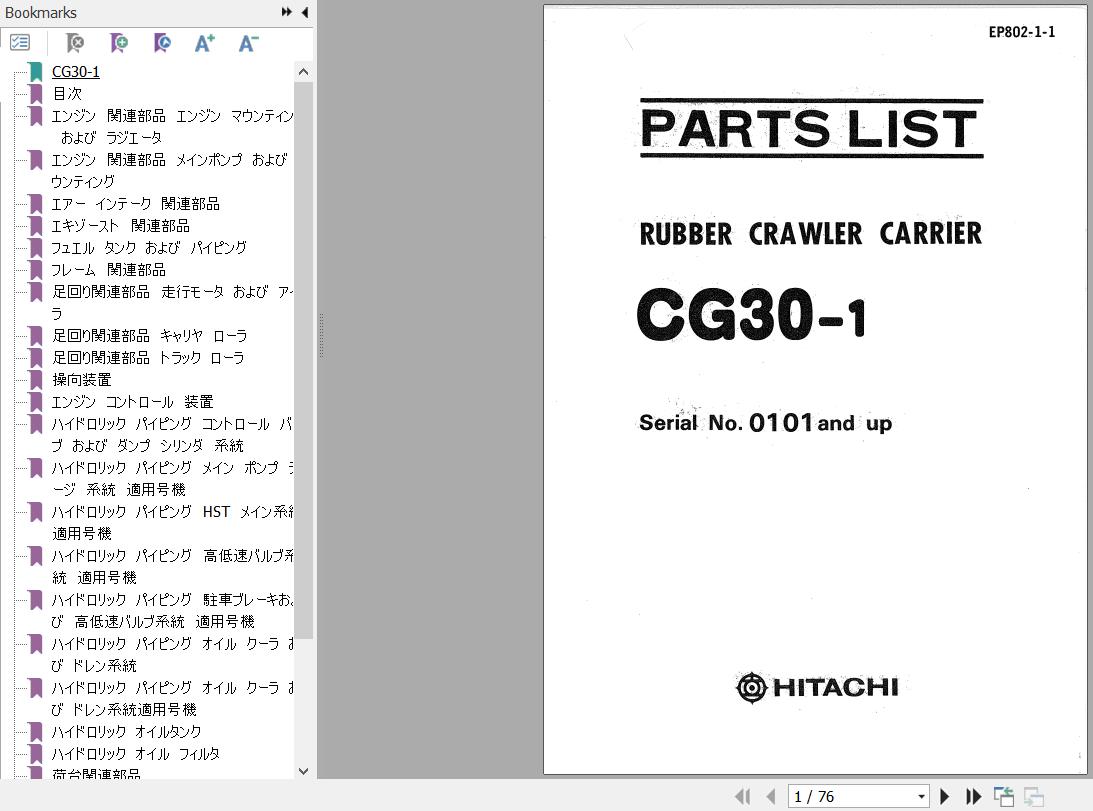Image resolution: width=1093 pixels, height=811 pixels.
Task: Go to the previous page
Action: [x=771, y=796]
